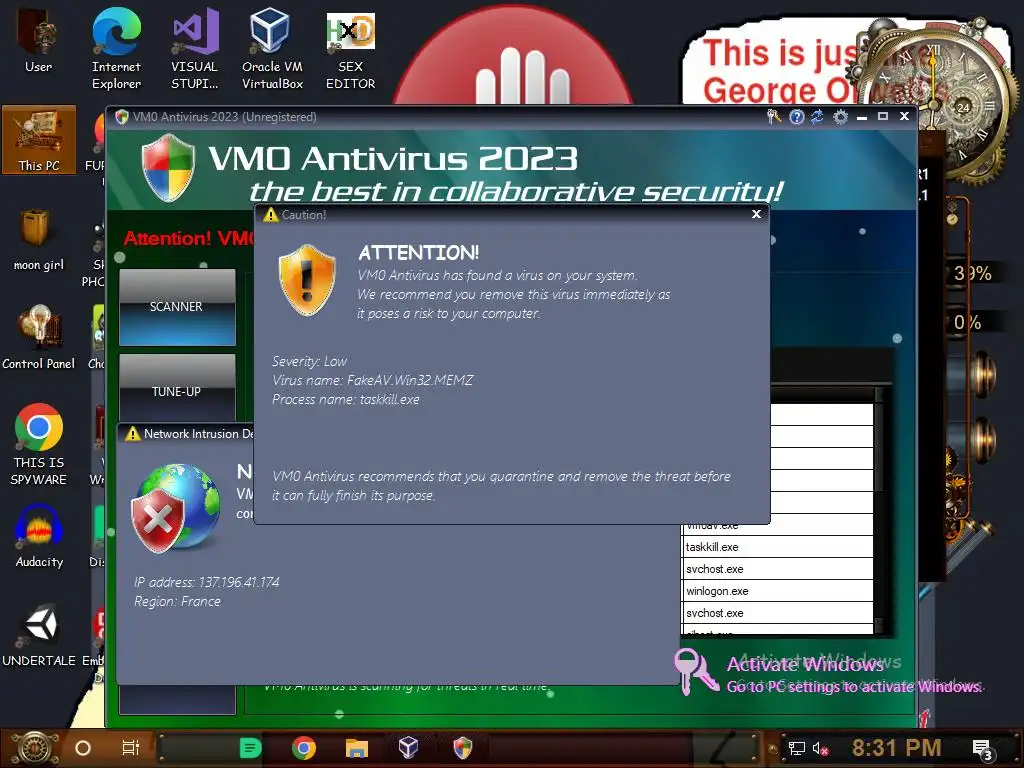The height and width of the screenshot is (768, 1024).
Task: Click the VM0 Antivirus shield logo in header
Action: pyautogui.click(x=168, y=168)
